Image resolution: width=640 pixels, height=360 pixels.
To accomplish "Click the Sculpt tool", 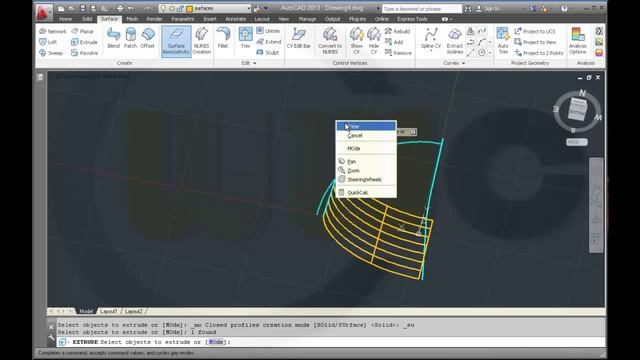I will click(x=268, y=53).
